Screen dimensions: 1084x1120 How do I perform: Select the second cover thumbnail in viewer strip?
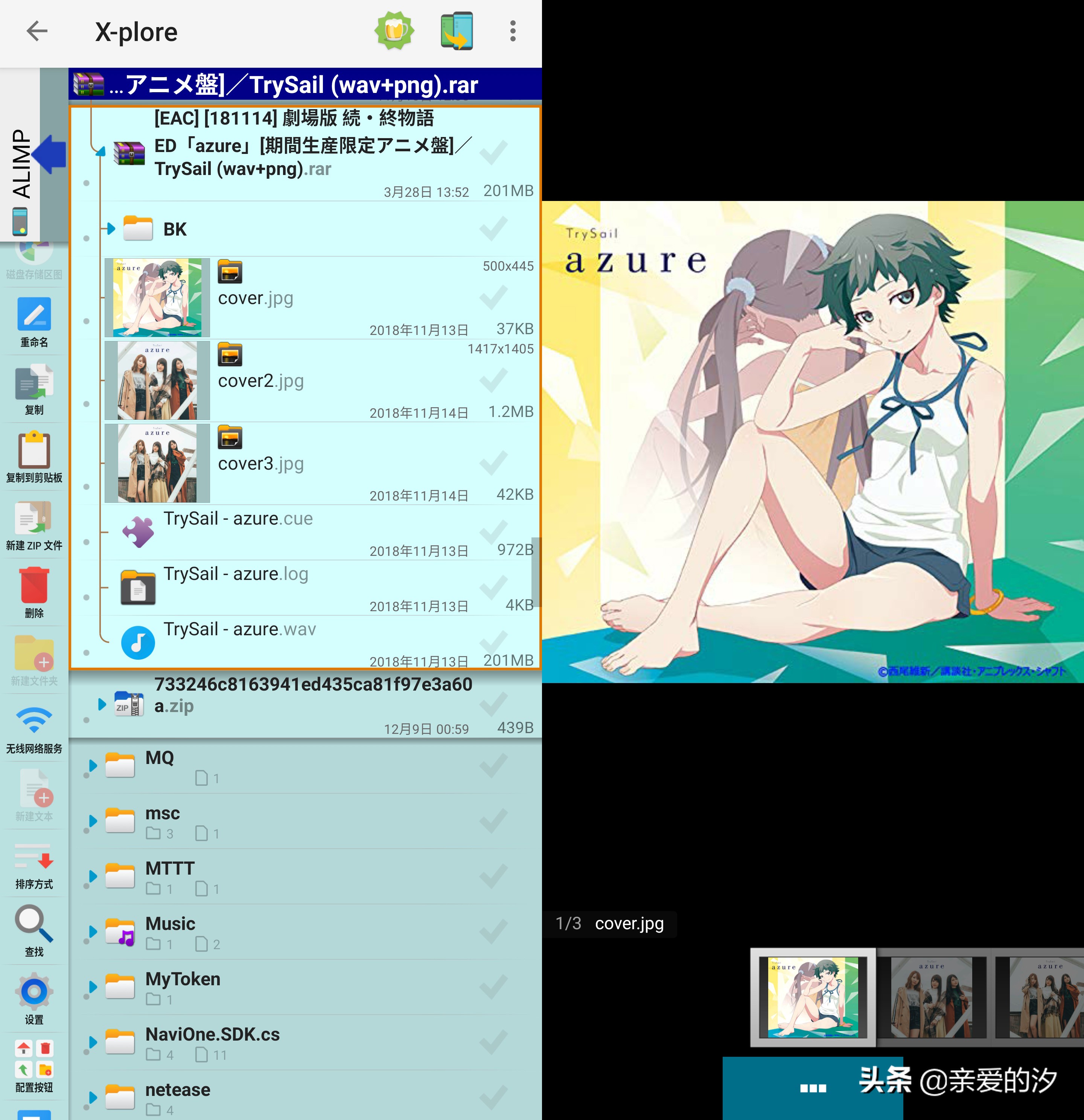coord(932,997)
